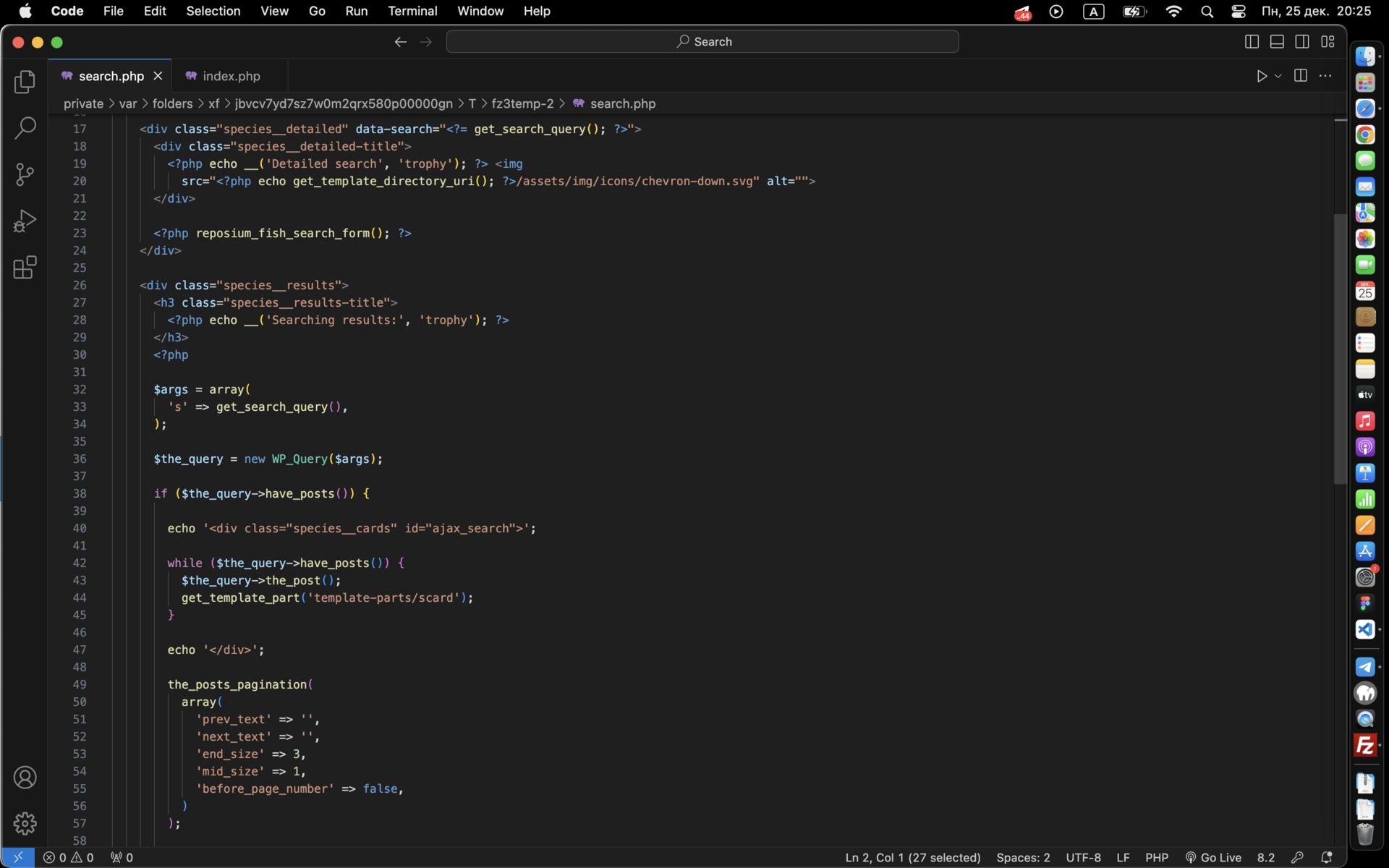This screenshot has width=1389, height=868.
Task: Go forward in navigation history
Action: click(x=426, y=42)
